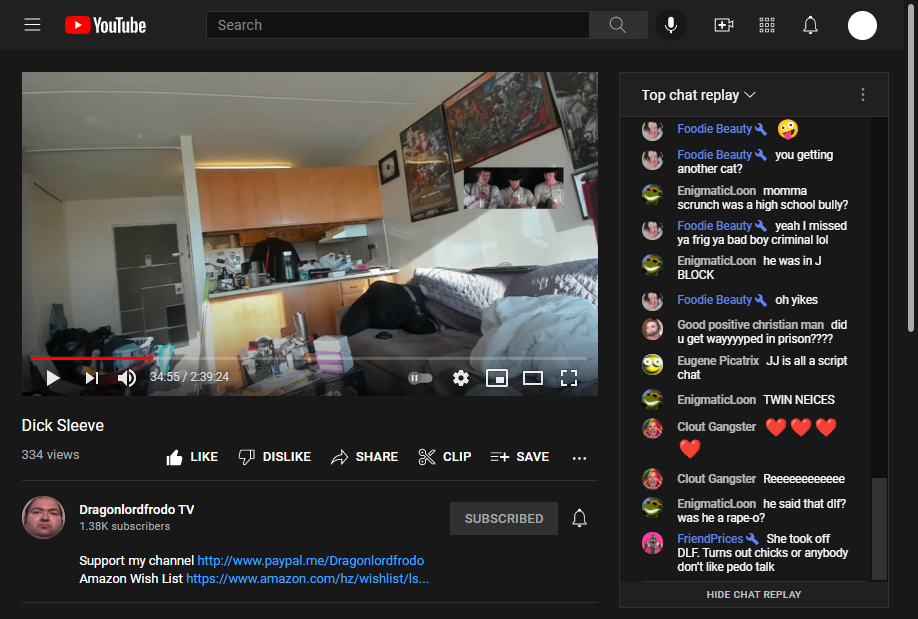Viewport: 918px width, 619px height.
Task: Open the hamburger guide menu
Action: [x=32, y=25]
